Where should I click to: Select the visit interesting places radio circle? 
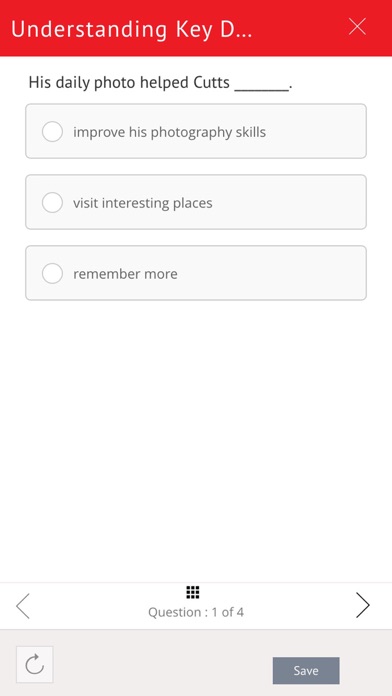click(52, 202)
